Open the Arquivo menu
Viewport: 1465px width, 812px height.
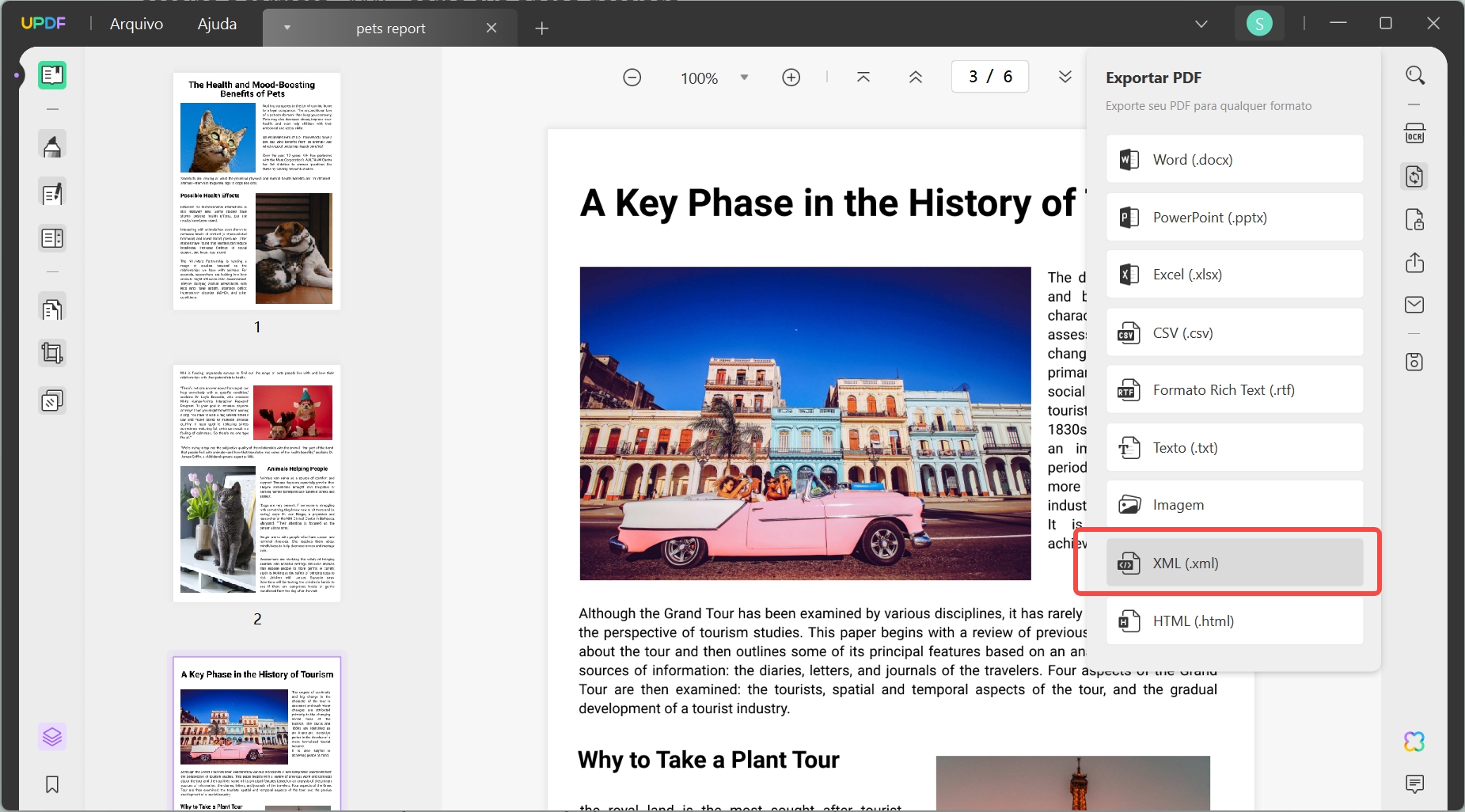[x=136, y=24]
